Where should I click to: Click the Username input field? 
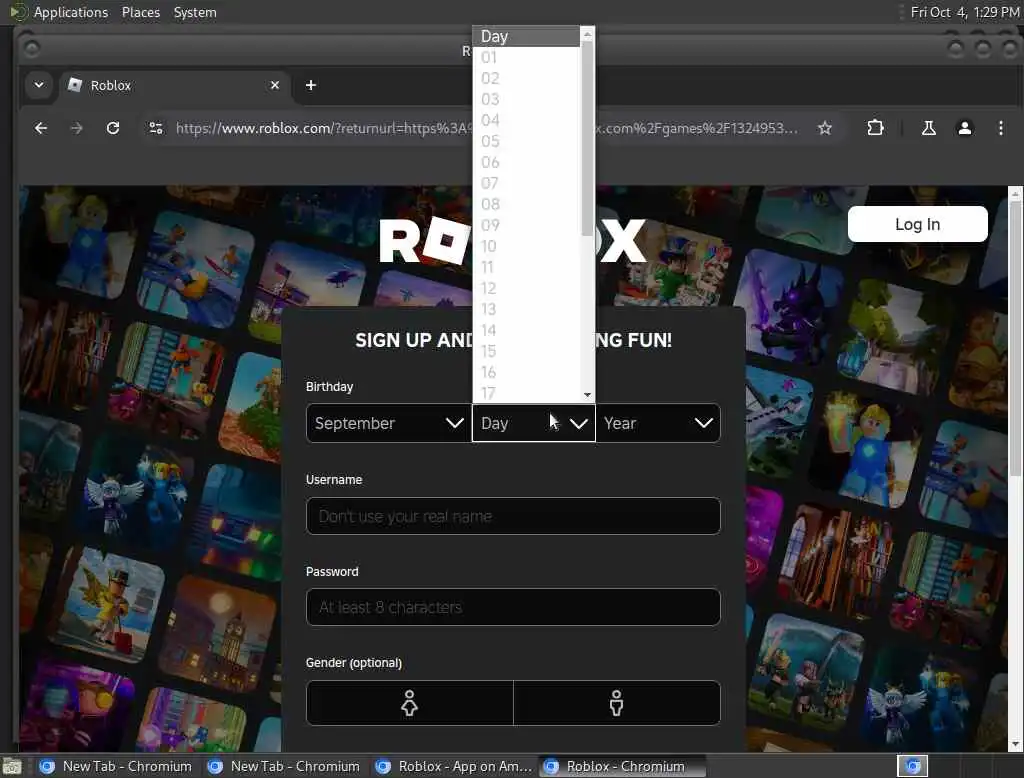(x=513, y=516)
